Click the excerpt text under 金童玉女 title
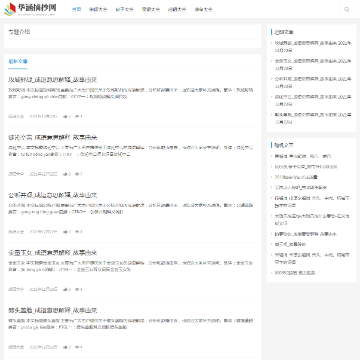The height and width of the screenshot is (360, 360). 131,266
